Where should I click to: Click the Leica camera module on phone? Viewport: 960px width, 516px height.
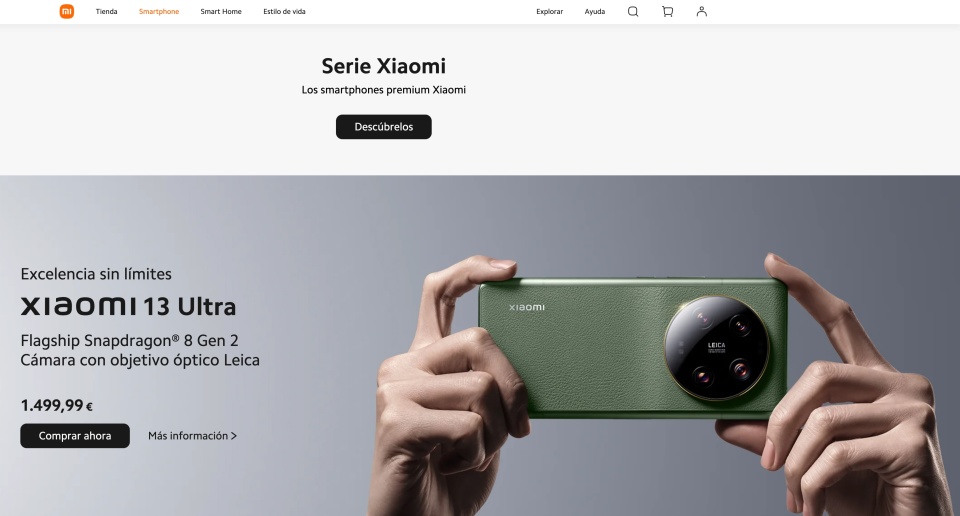point(716,348)
